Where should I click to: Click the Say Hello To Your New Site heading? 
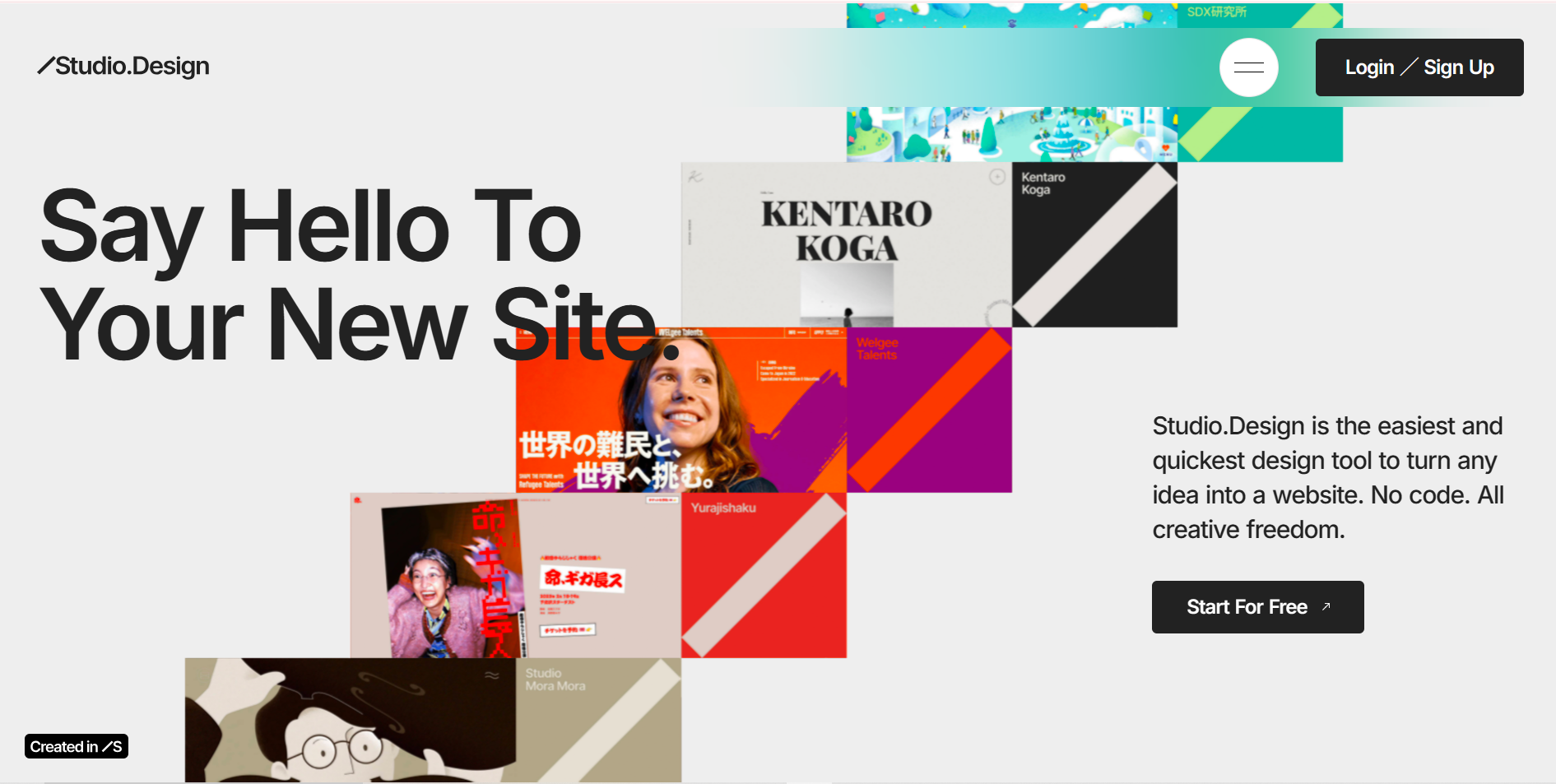tap(360, 274)
